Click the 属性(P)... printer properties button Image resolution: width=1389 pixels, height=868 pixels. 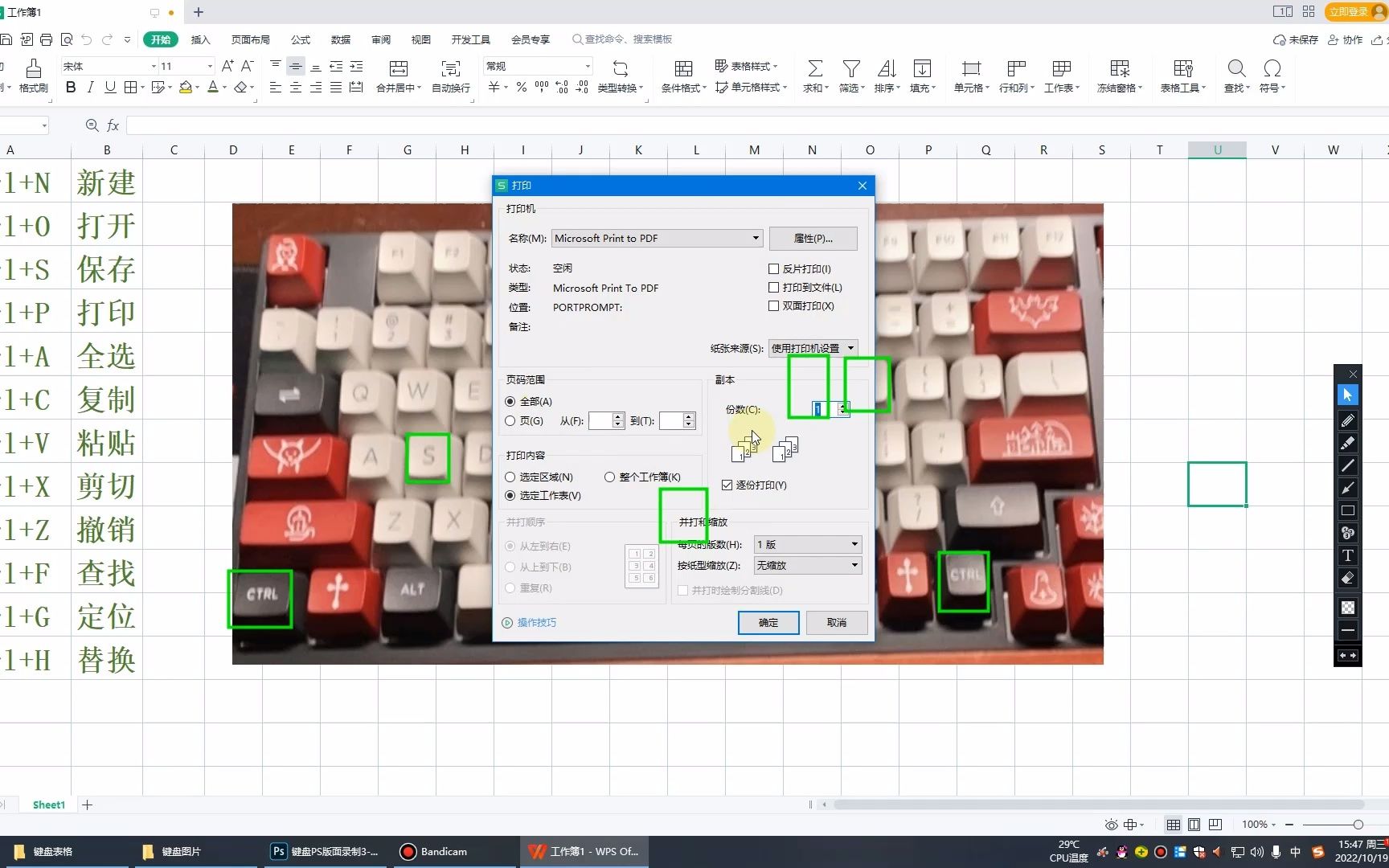pyautogui.click(x=813, y=239)
